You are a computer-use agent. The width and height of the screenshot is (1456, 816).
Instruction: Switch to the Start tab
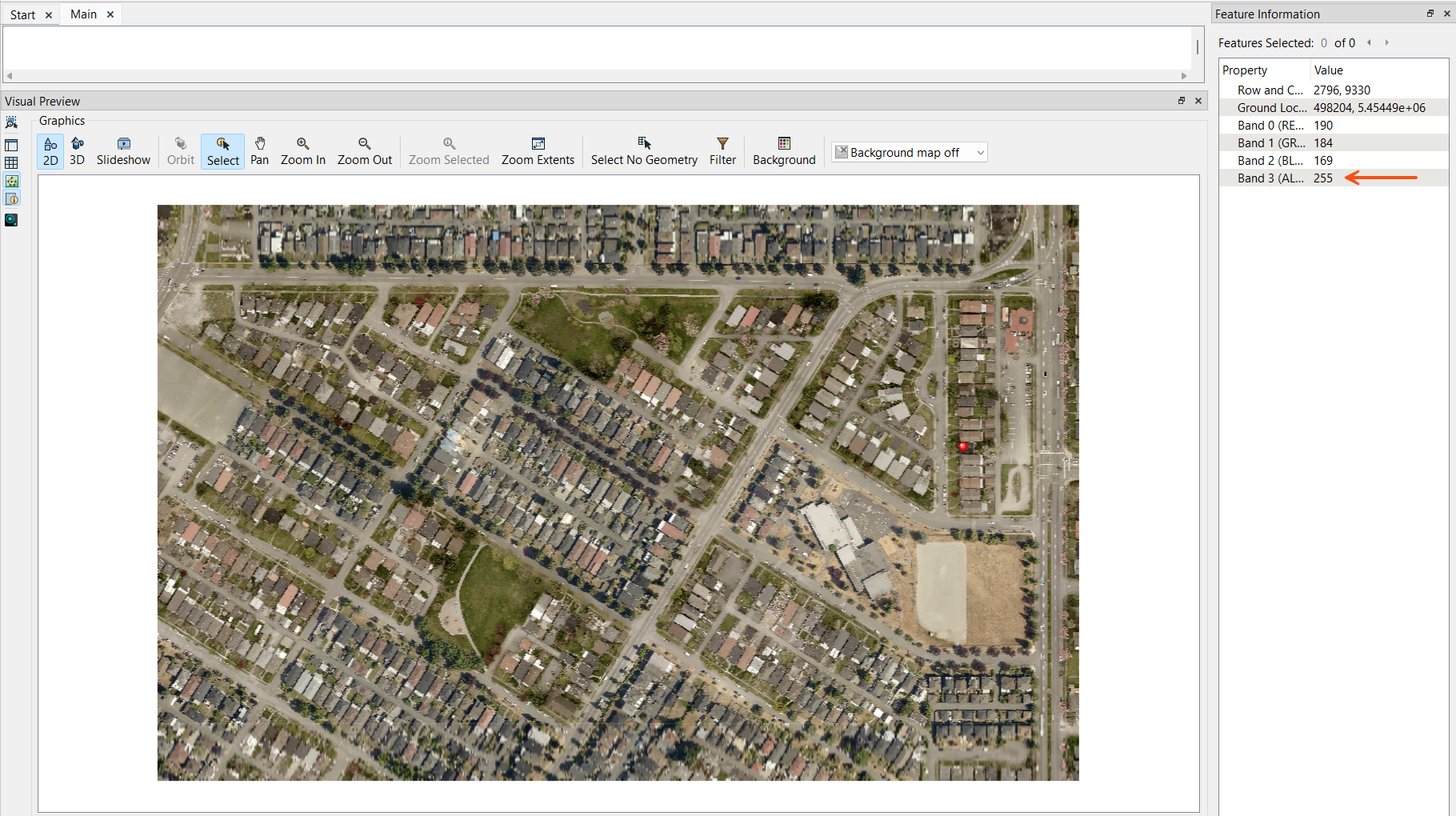(x=22, y=14)
